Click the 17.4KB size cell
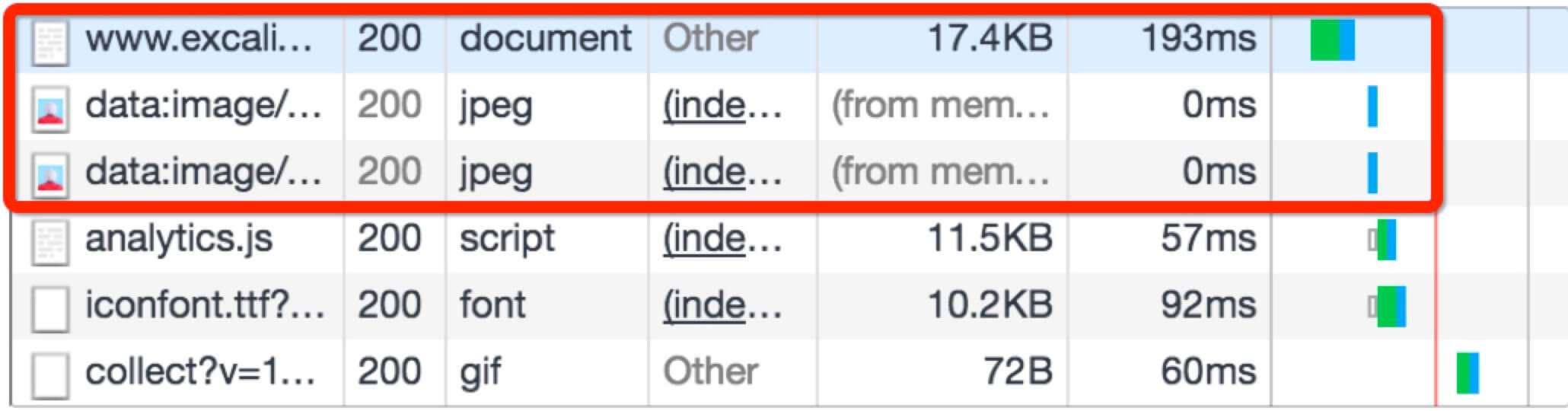The image size is (1568, 411). [990, 38]
